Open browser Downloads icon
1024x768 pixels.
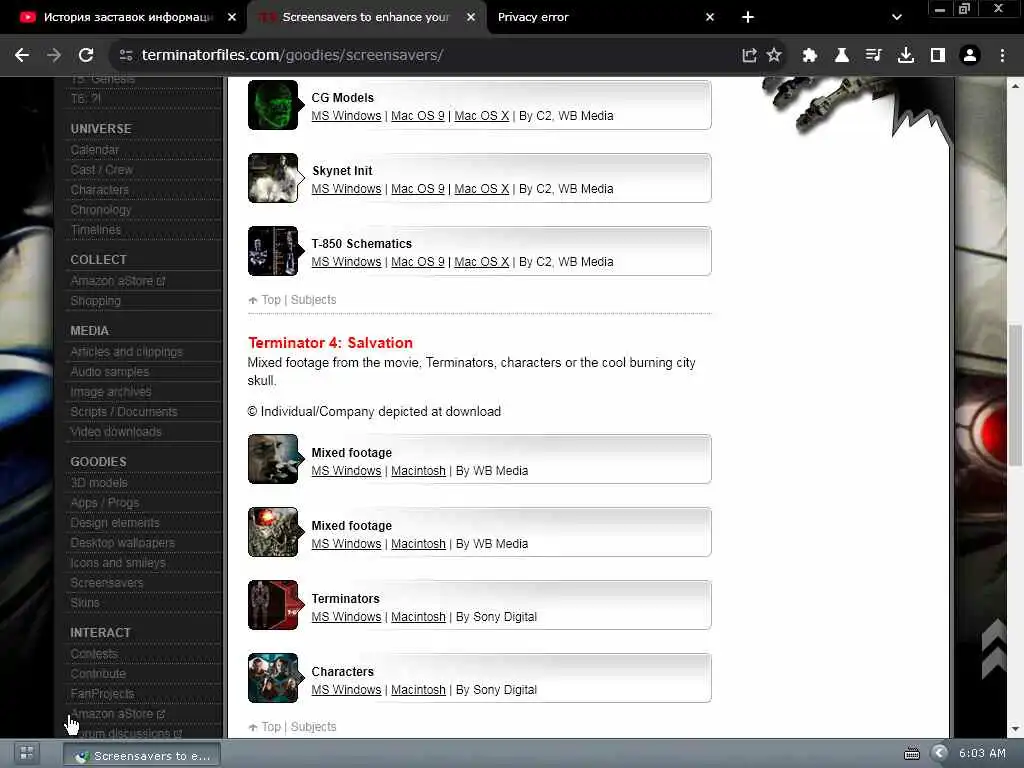pos(906,56)
